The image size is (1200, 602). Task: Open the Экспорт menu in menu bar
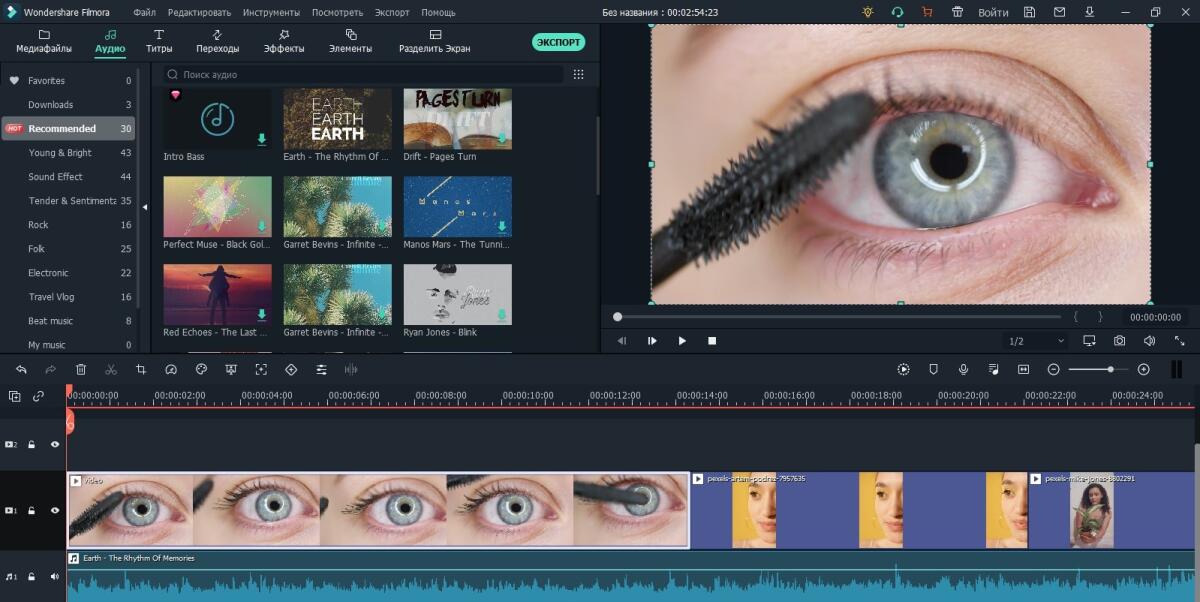pyautogui.click(x=392, y=12)
